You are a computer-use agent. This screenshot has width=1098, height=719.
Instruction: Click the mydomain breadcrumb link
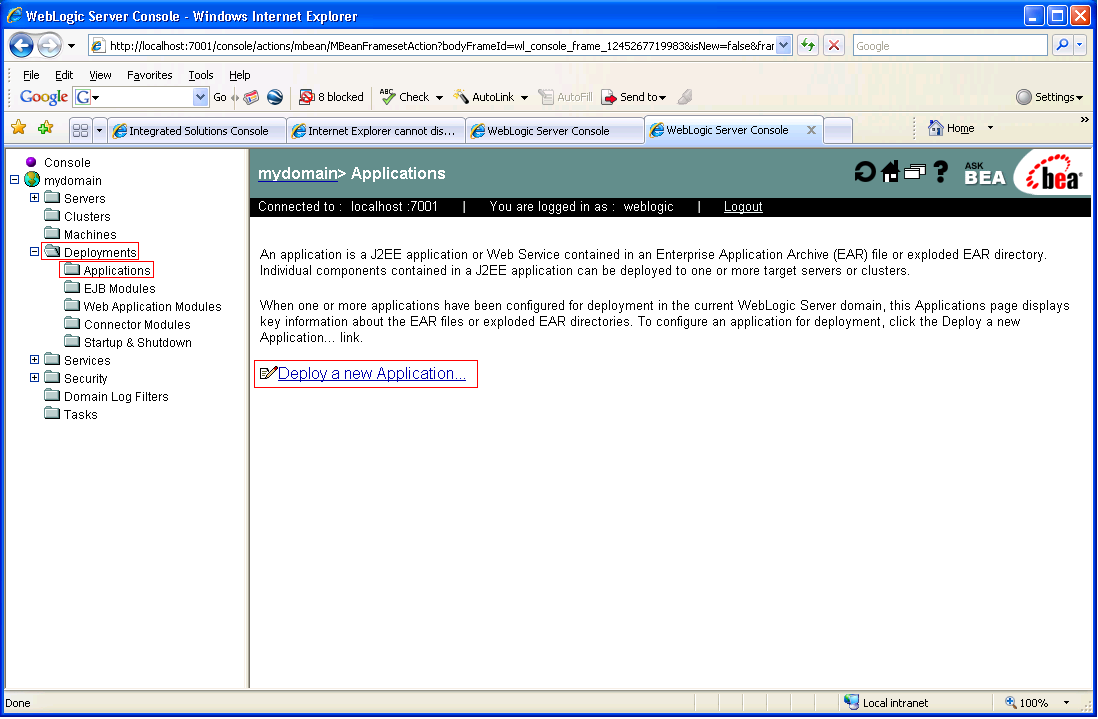click(297, 174)
